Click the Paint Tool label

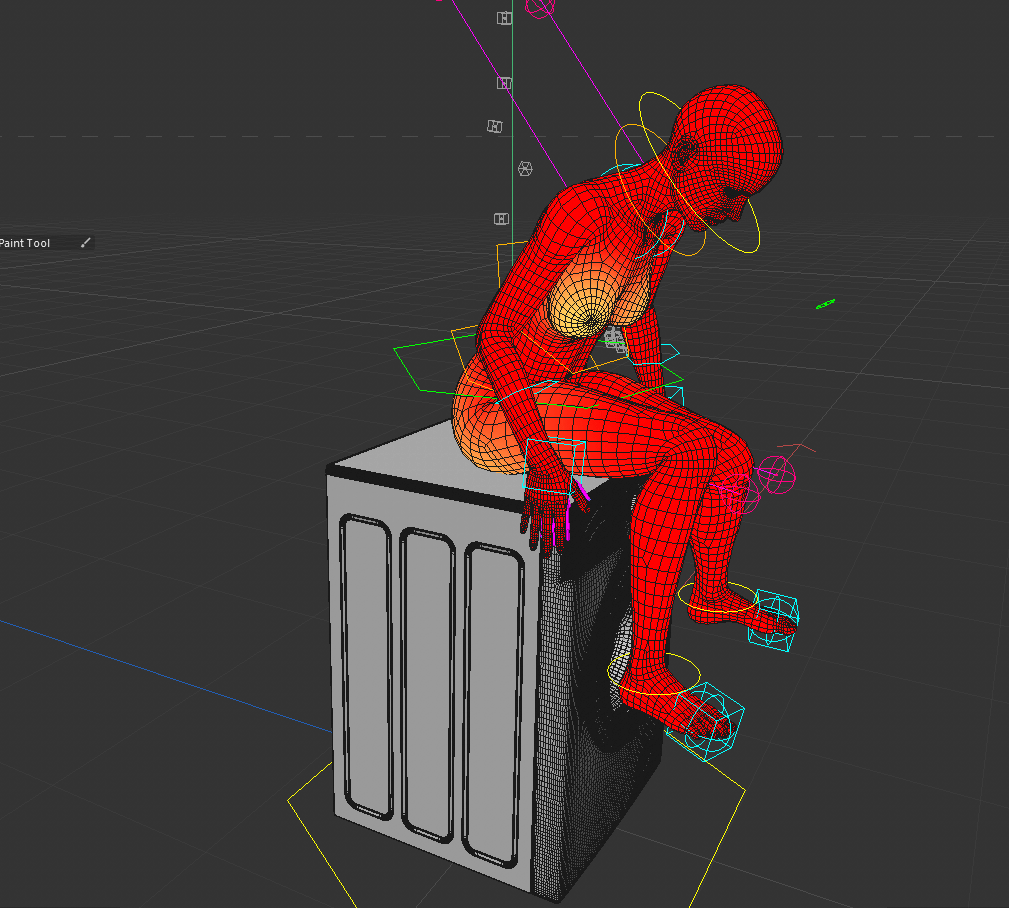pyautogui.click(x=24, y=243)
